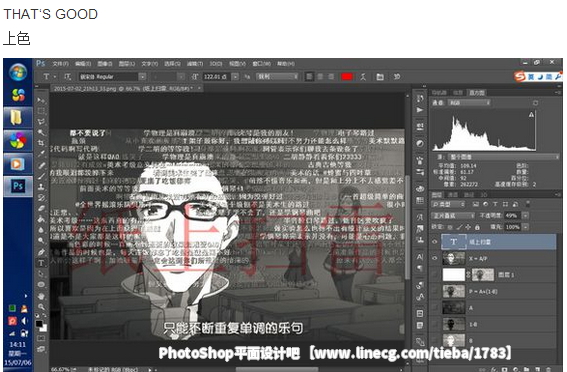
Task: Open the 文件(F) menu
Action: (60, 64)
